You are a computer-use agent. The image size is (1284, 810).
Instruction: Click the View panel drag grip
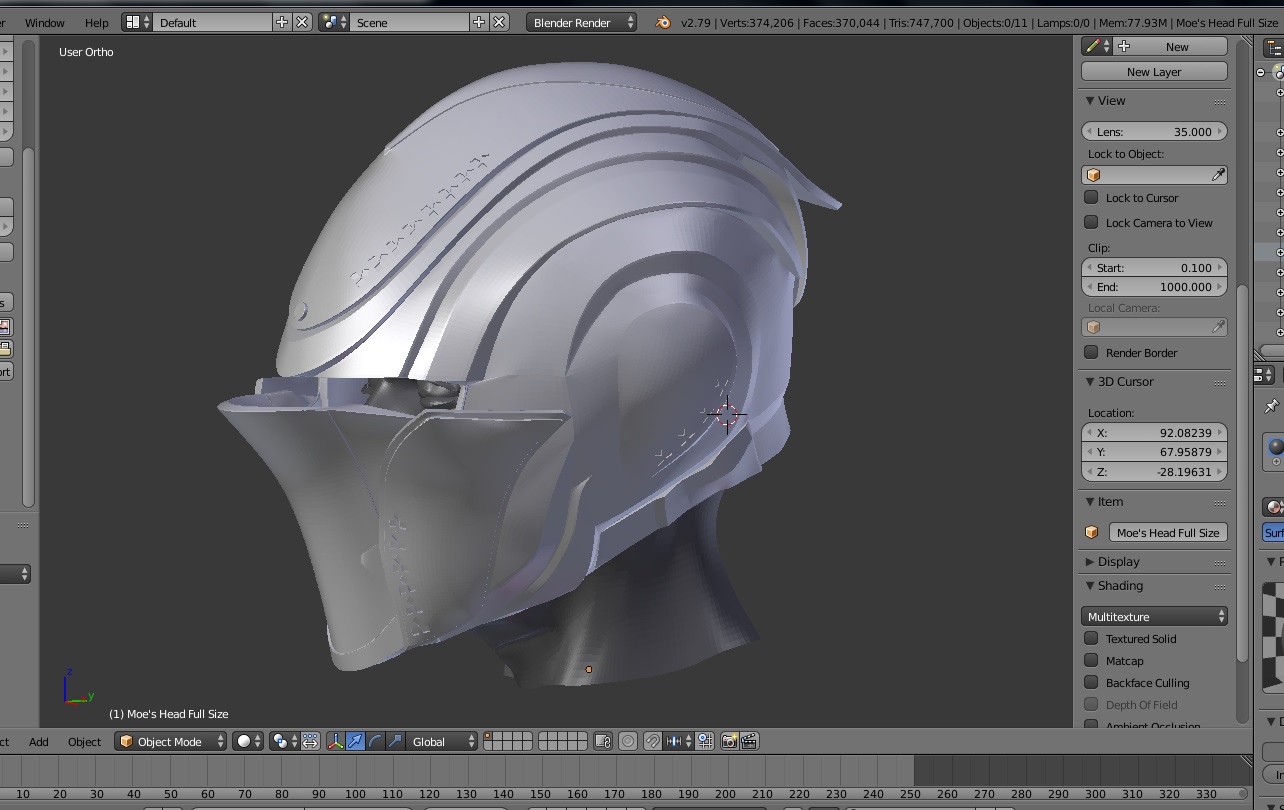tap(1220, 102)
